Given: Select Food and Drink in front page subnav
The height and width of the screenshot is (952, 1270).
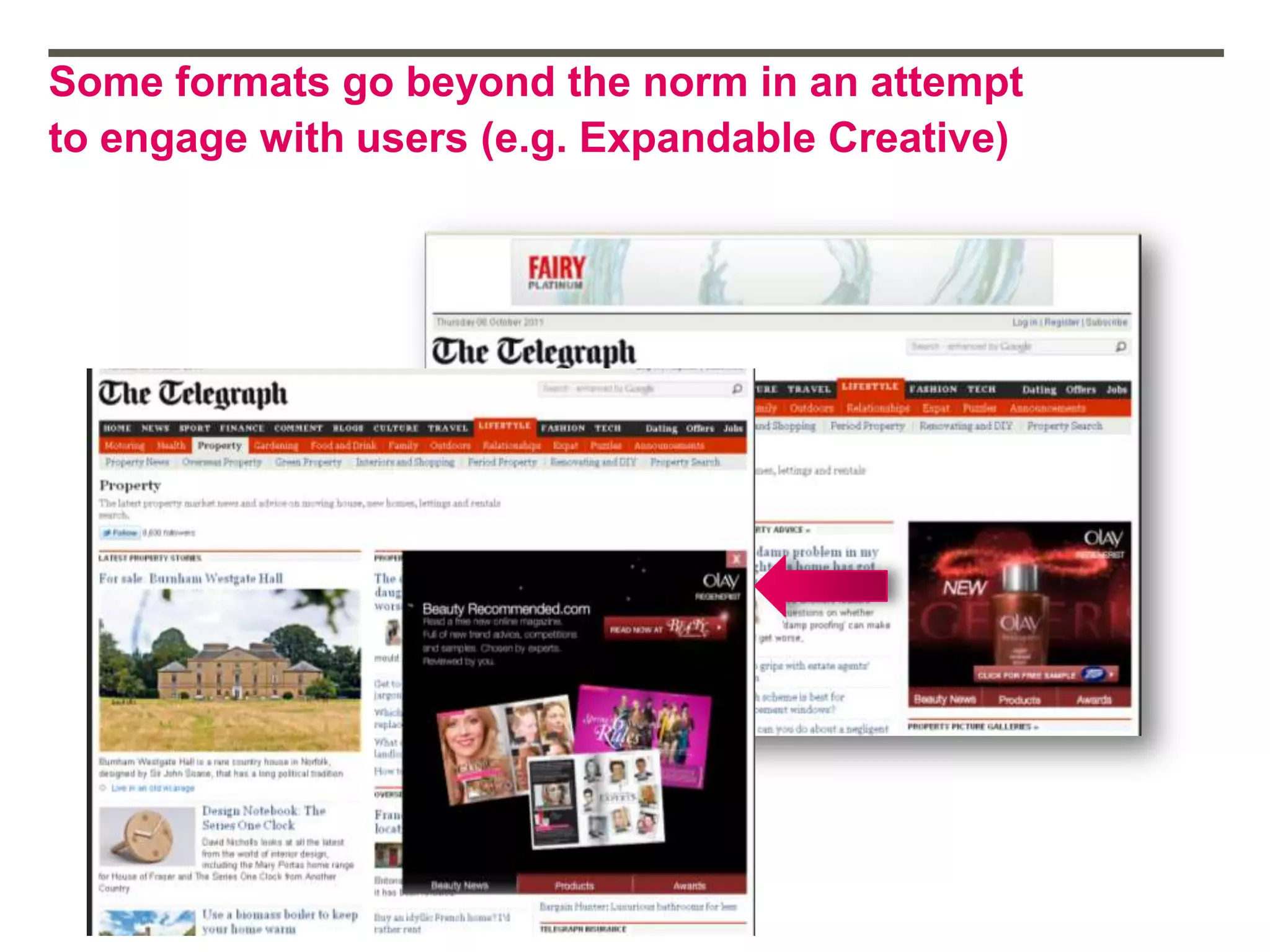Looking at the screenshot, I should 344,446.
